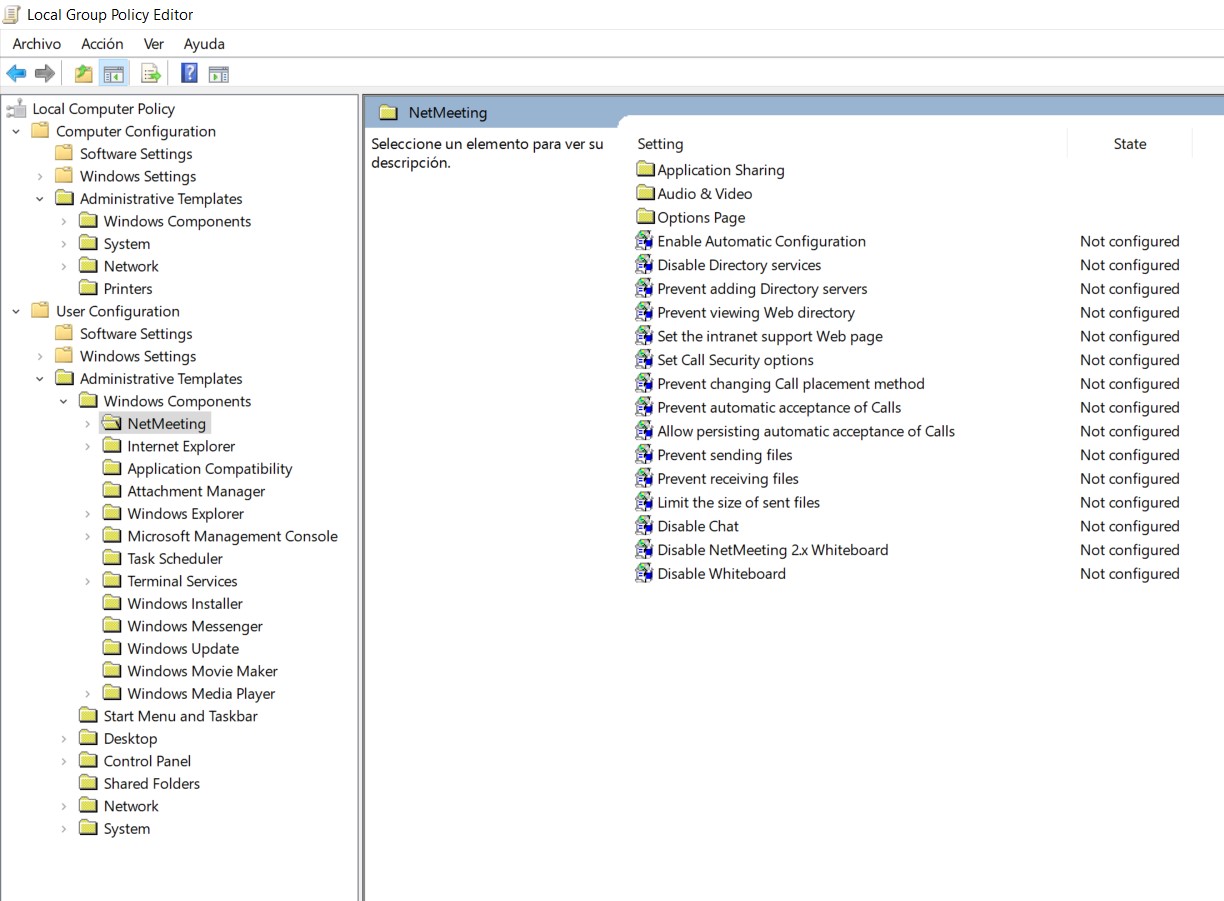Click policy icon beside Disable Chat

(645, 526)
